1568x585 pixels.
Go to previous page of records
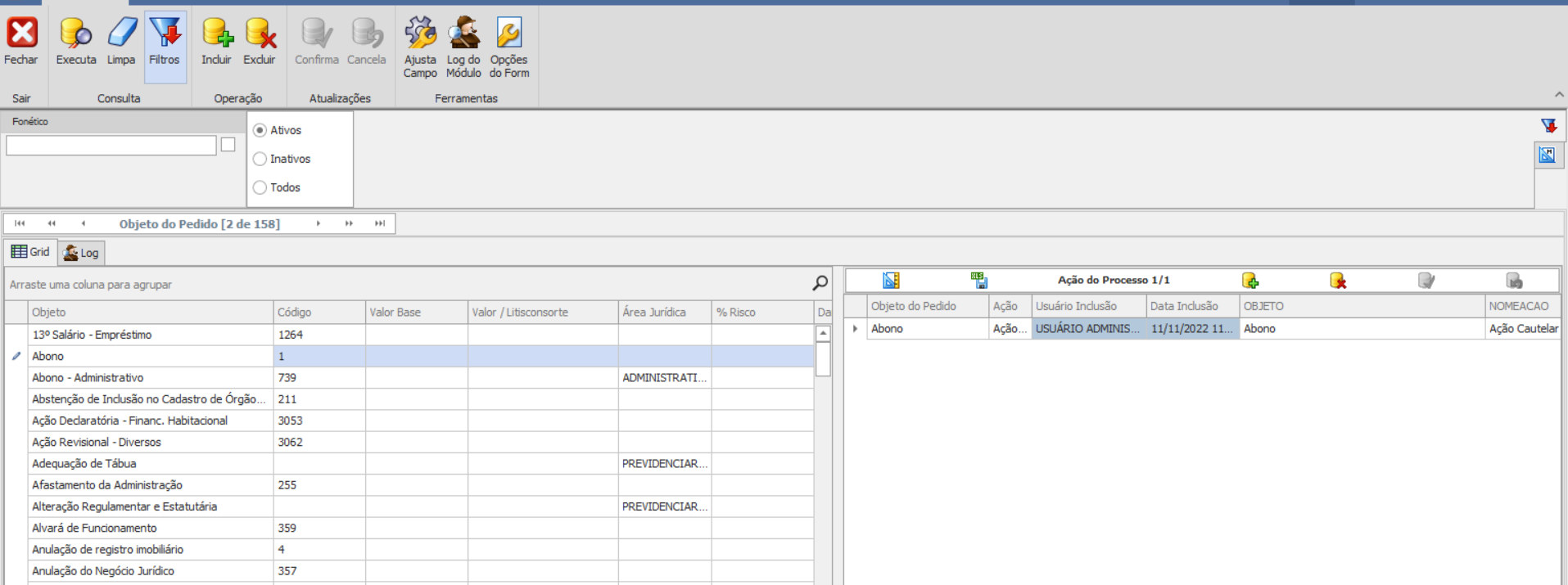[x=52, y=223]
